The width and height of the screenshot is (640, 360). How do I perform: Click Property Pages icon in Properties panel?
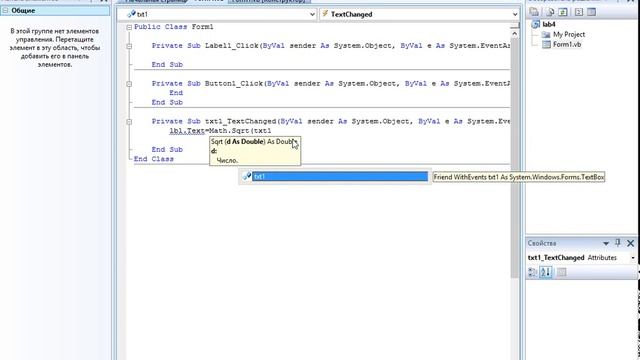tap(562, 272)
